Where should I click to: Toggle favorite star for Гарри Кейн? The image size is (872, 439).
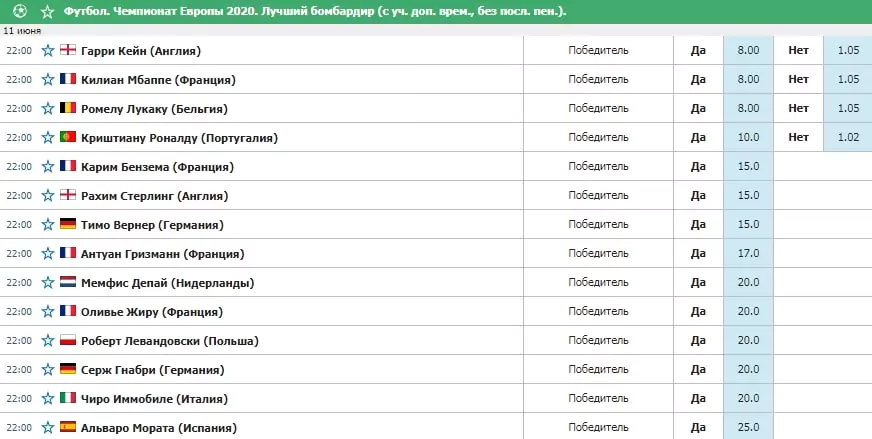(48, 51)
